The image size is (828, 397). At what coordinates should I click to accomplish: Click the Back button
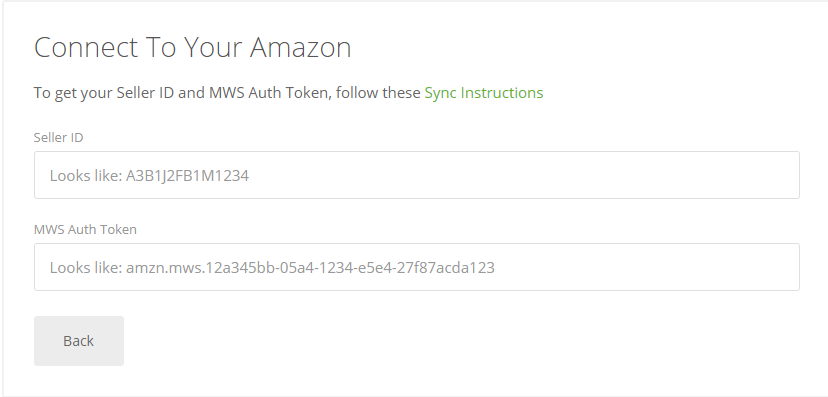tap(79, 341)
